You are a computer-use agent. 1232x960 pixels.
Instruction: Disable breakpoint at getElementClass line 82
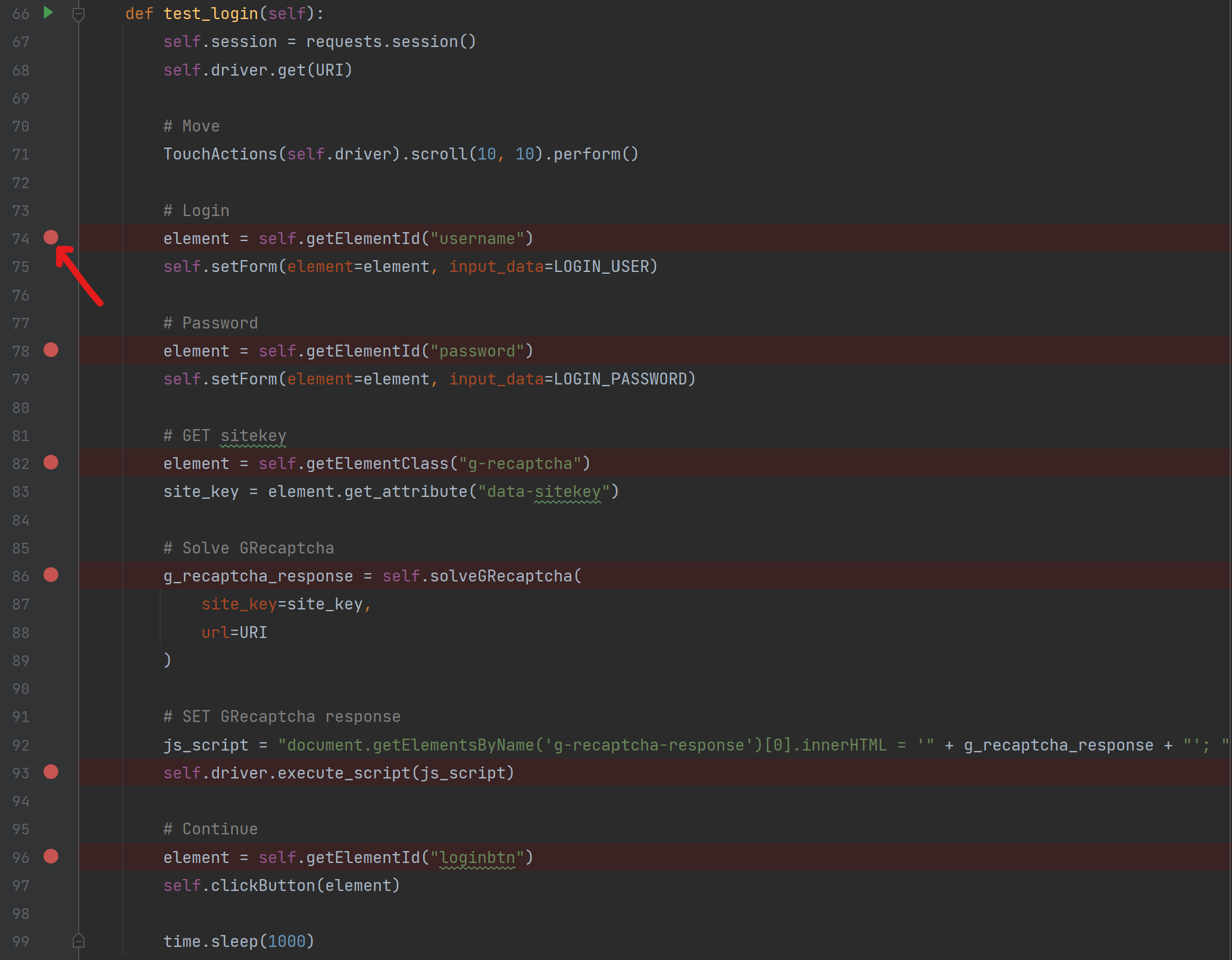51,462
